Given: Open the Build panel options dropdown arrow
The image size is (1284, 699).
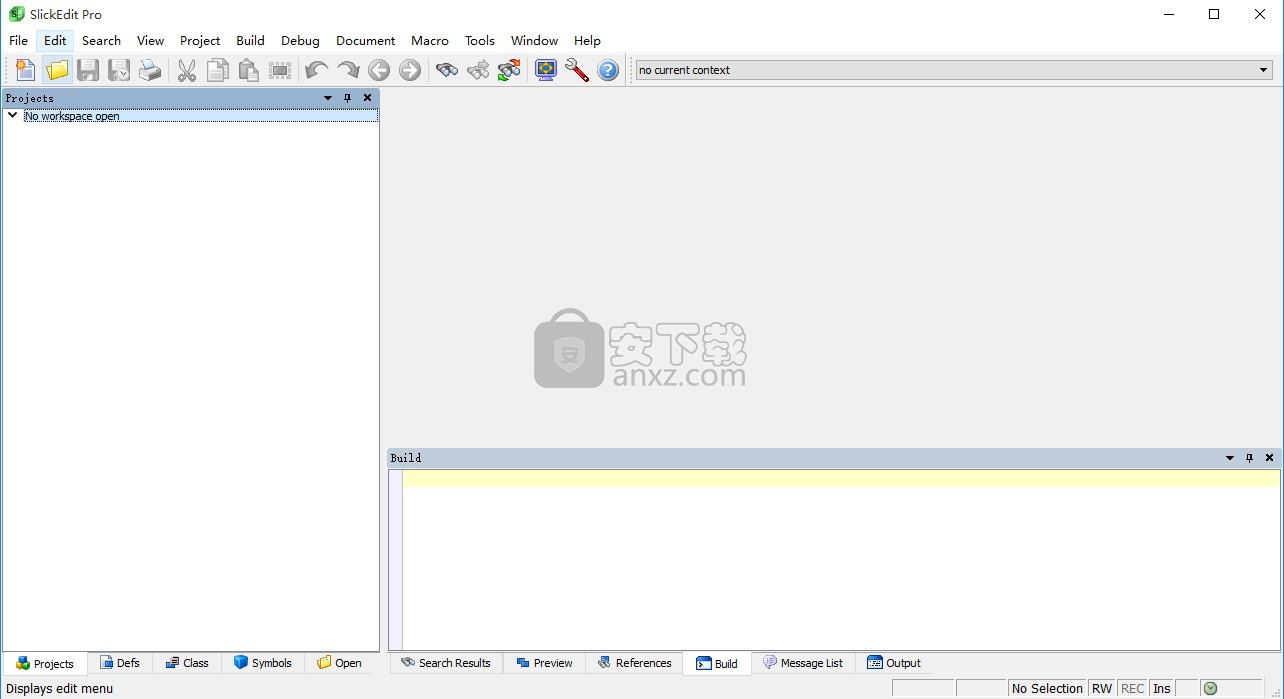Looking at the screenshot, I should coord(1230,458).
